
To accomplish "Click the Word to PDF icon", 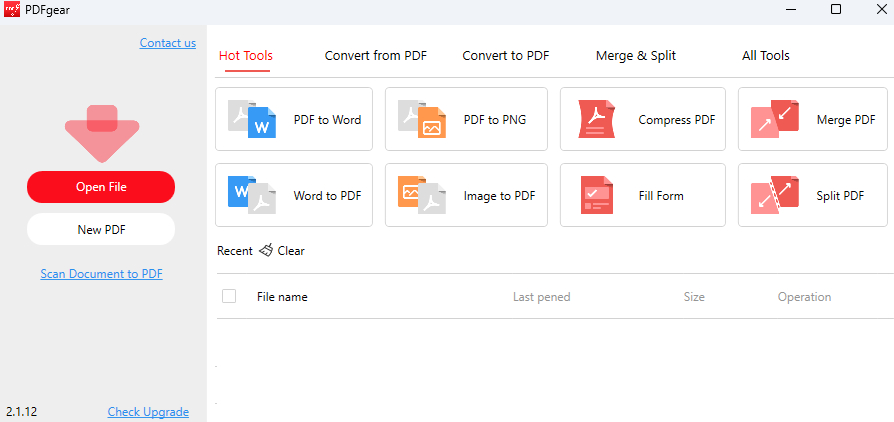I will [x=252, y=195].
